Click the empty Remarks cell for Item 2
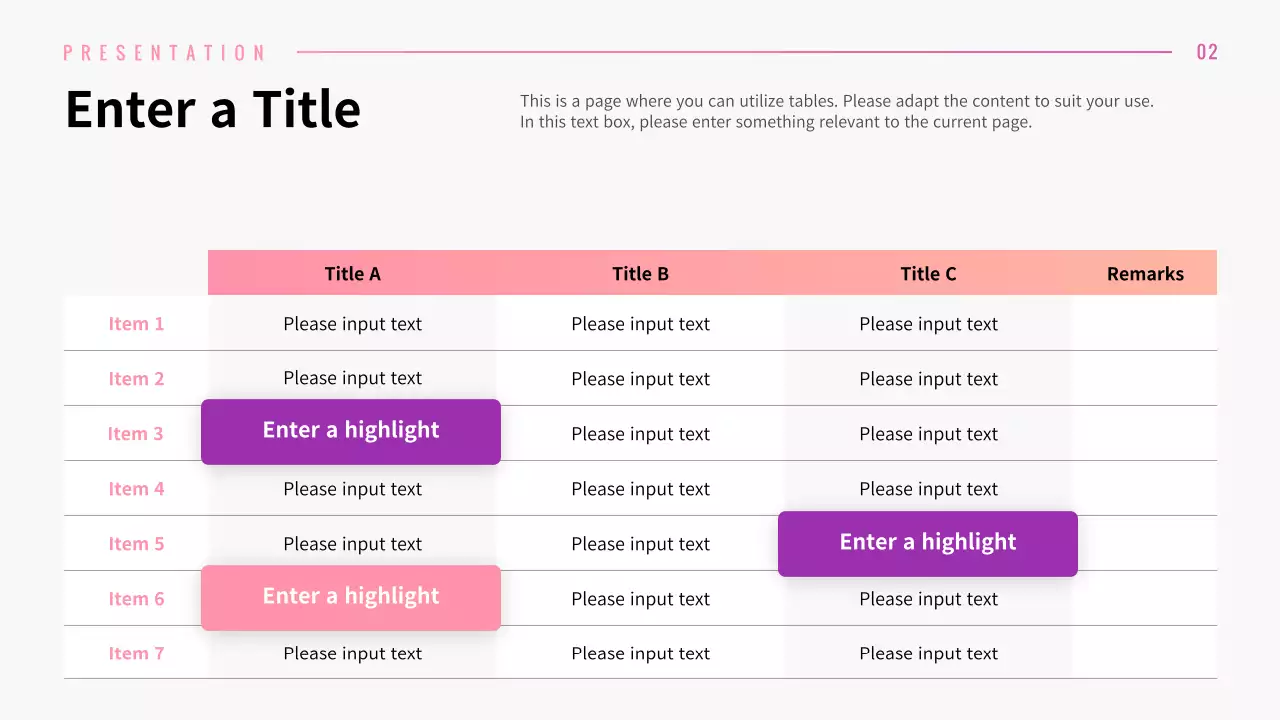Viewport: 1280px width, 720px height. (x=1145, y=379)
